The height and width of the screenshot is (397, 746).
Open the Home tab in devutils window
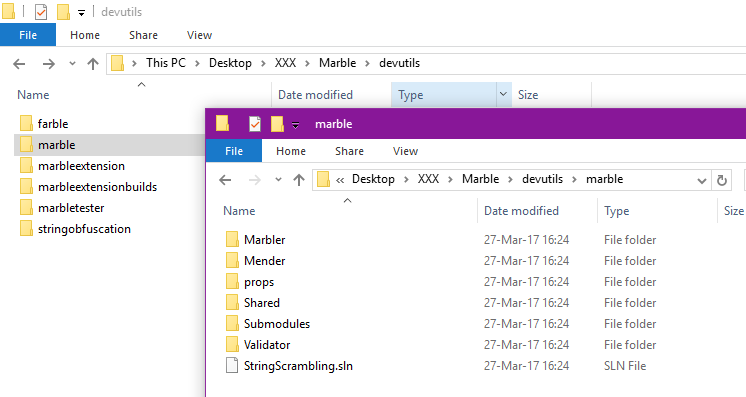[85, 35]
